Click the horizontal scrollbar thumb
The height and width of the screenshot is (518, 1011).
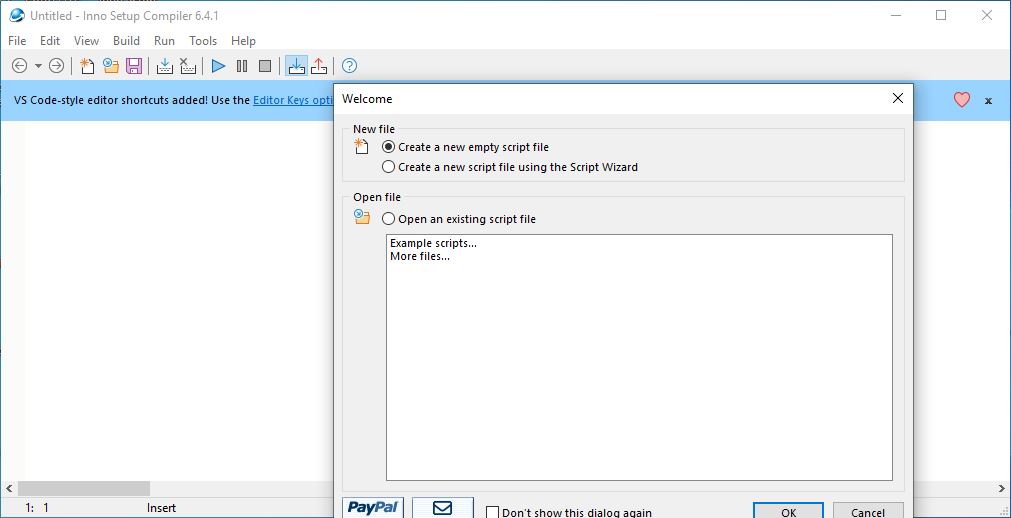(84, 488)
